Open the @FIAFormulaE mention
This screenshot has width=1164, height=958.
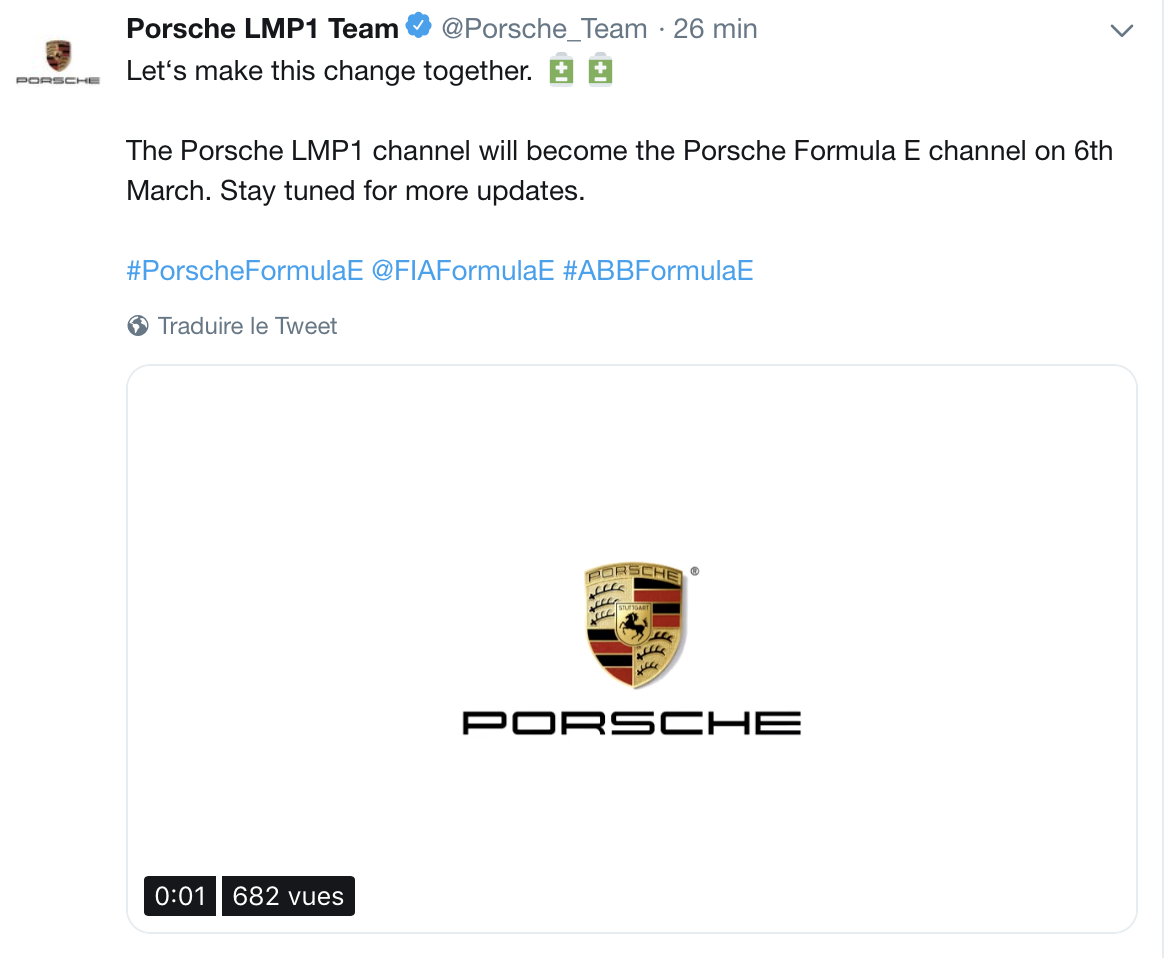(x=462, y=271)
